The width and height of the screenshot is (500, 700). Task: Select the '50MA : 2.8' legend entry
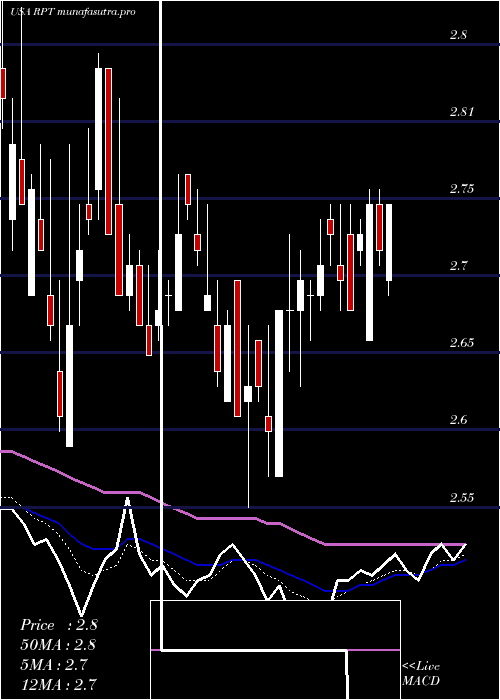[58, 645]
